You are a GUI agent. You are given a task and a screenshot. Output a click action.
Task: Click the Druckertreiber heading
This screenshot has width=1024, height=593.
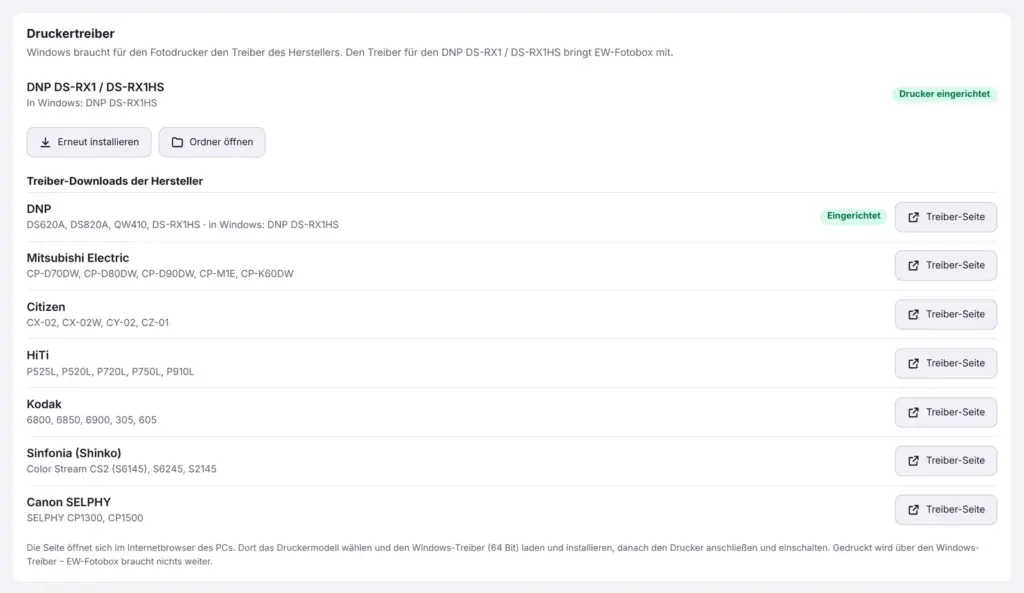(71, 33)
